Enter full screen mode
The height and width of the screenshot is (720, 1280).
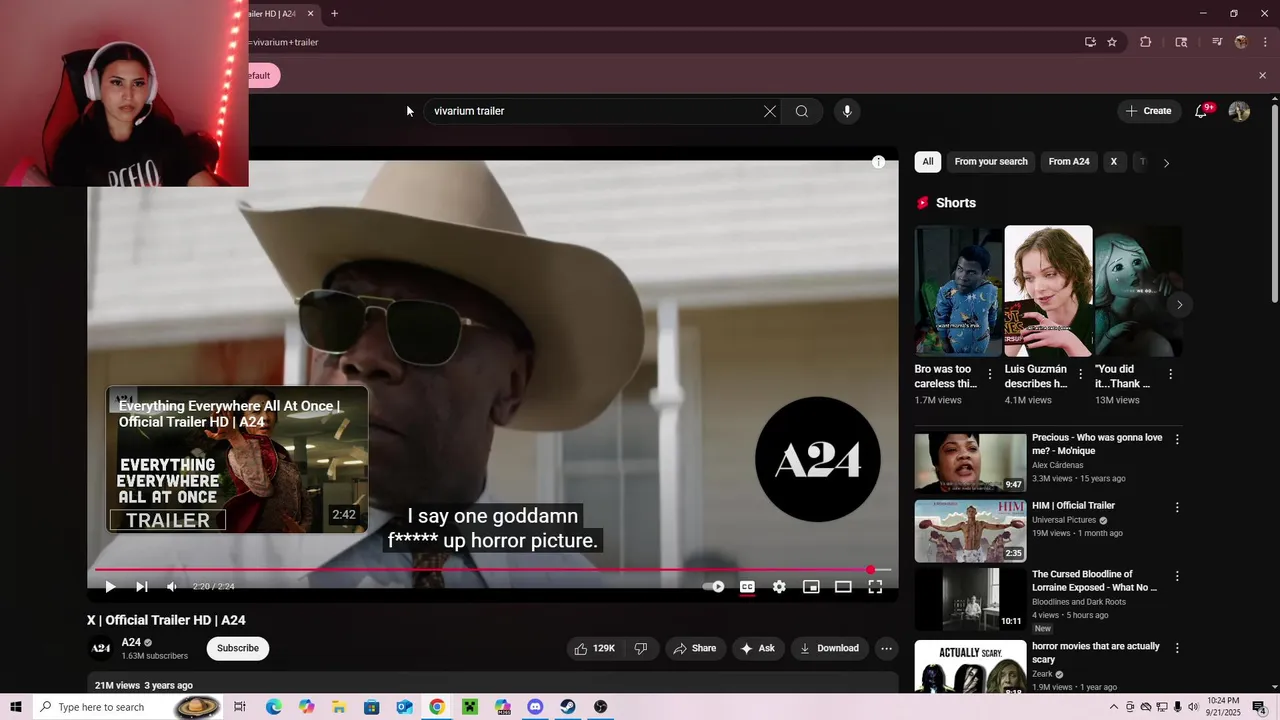[875, 587]
